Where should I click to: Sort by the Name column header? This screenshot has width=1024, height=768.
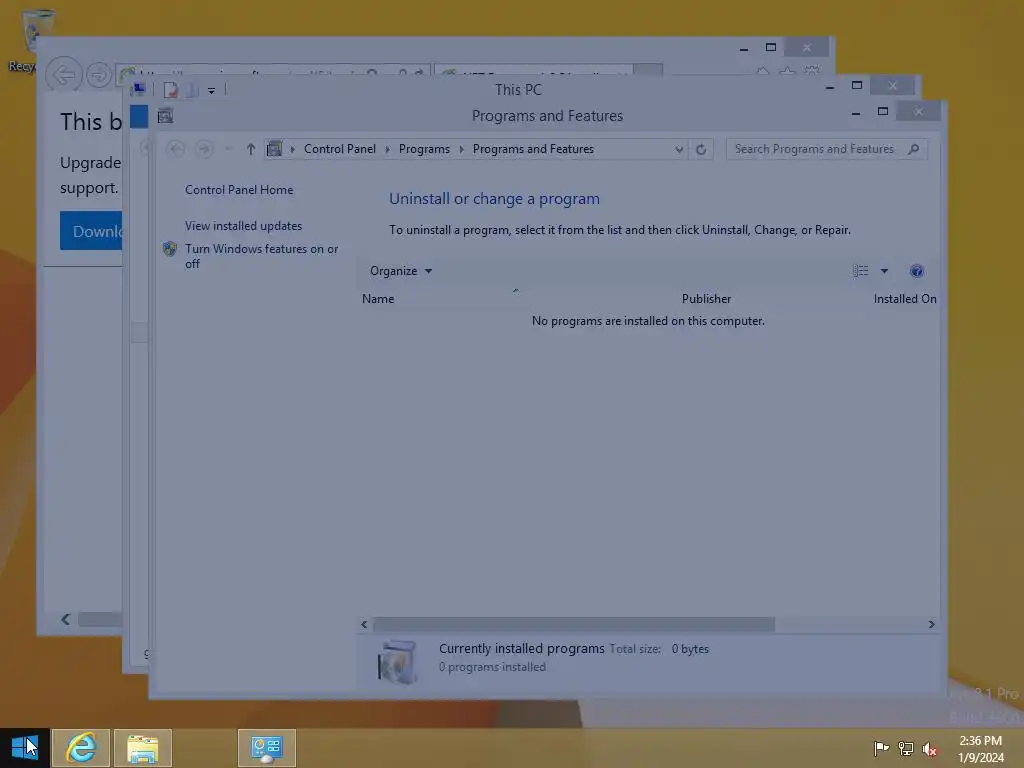(377, 298)
